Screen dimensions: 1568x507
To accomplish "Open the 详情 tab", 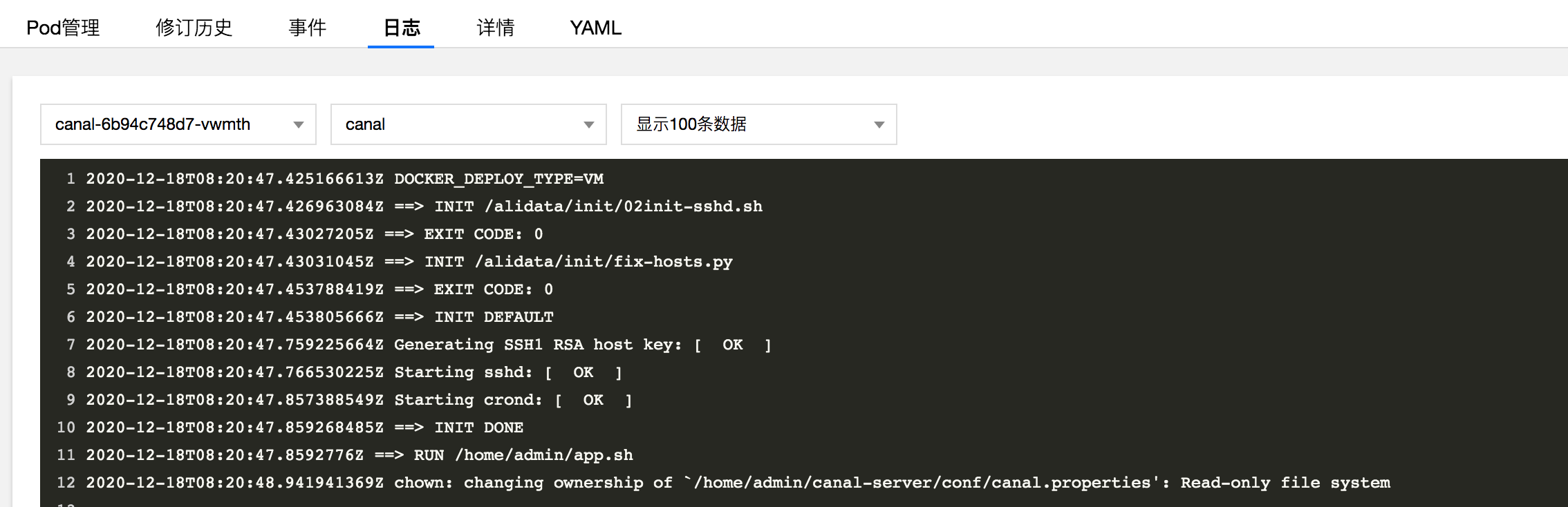I will (495, 28).
